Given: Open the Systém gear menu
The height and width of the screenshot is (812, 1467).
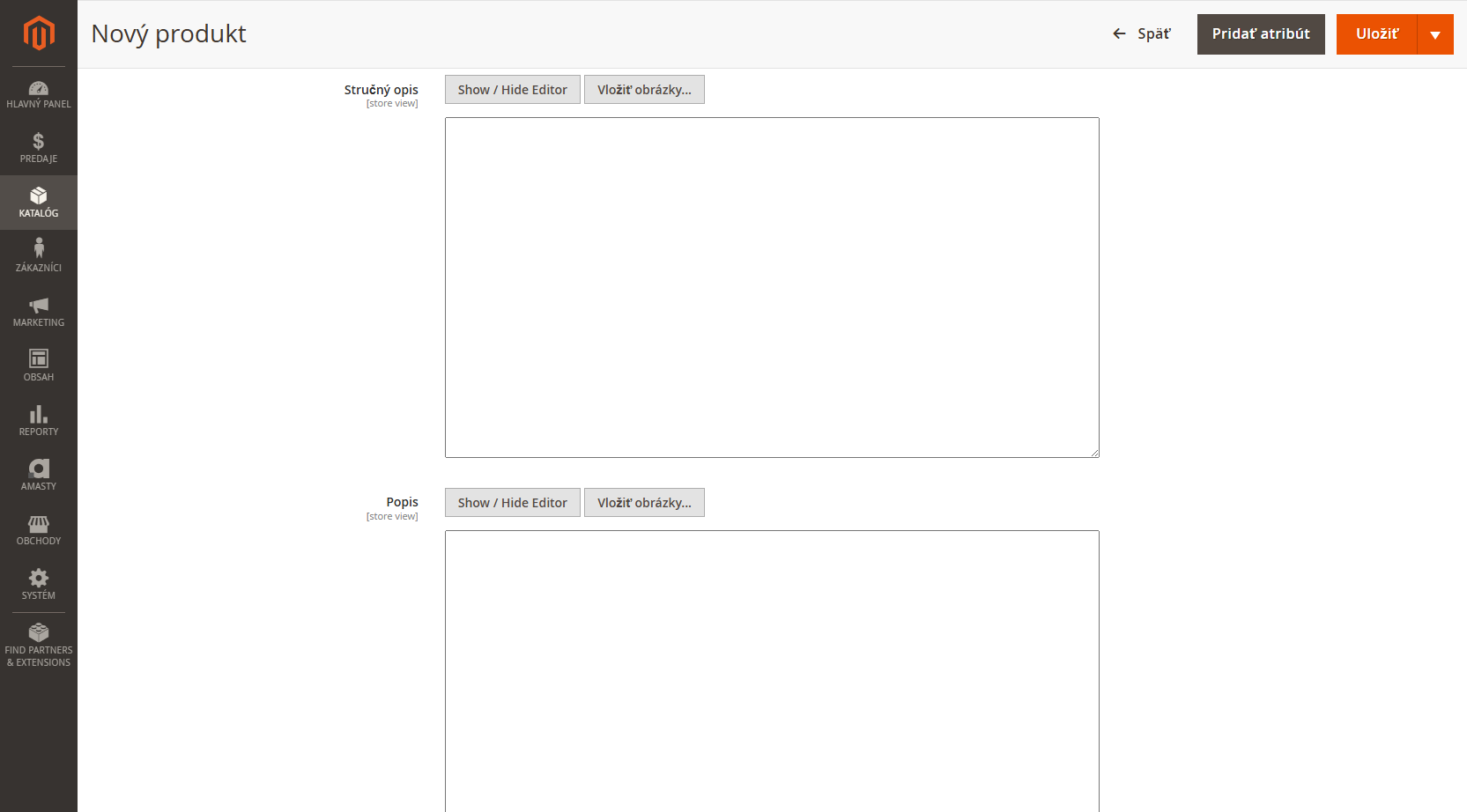Looking at the screenshot, I should 39,585.
